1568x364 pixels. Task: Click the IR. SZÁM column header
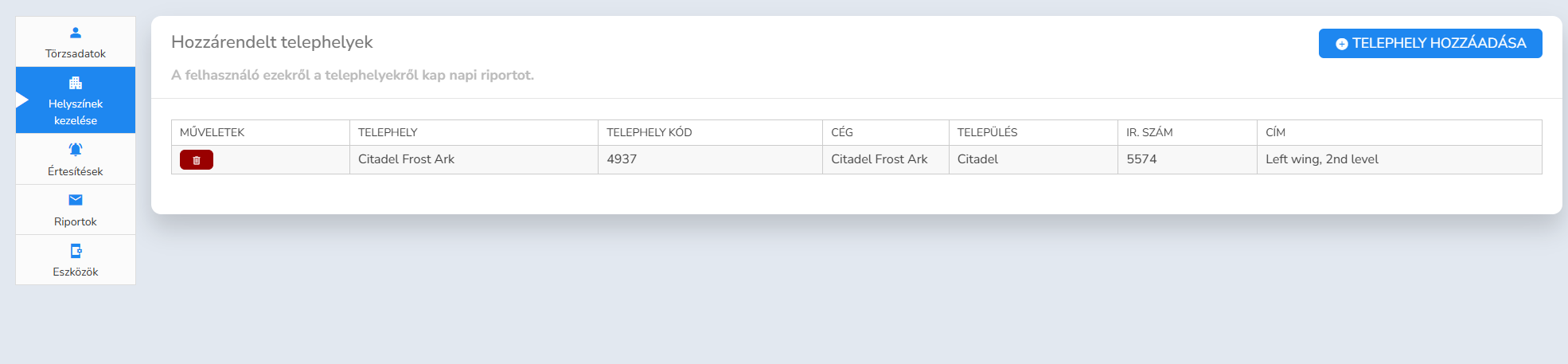pos(1149,132)
